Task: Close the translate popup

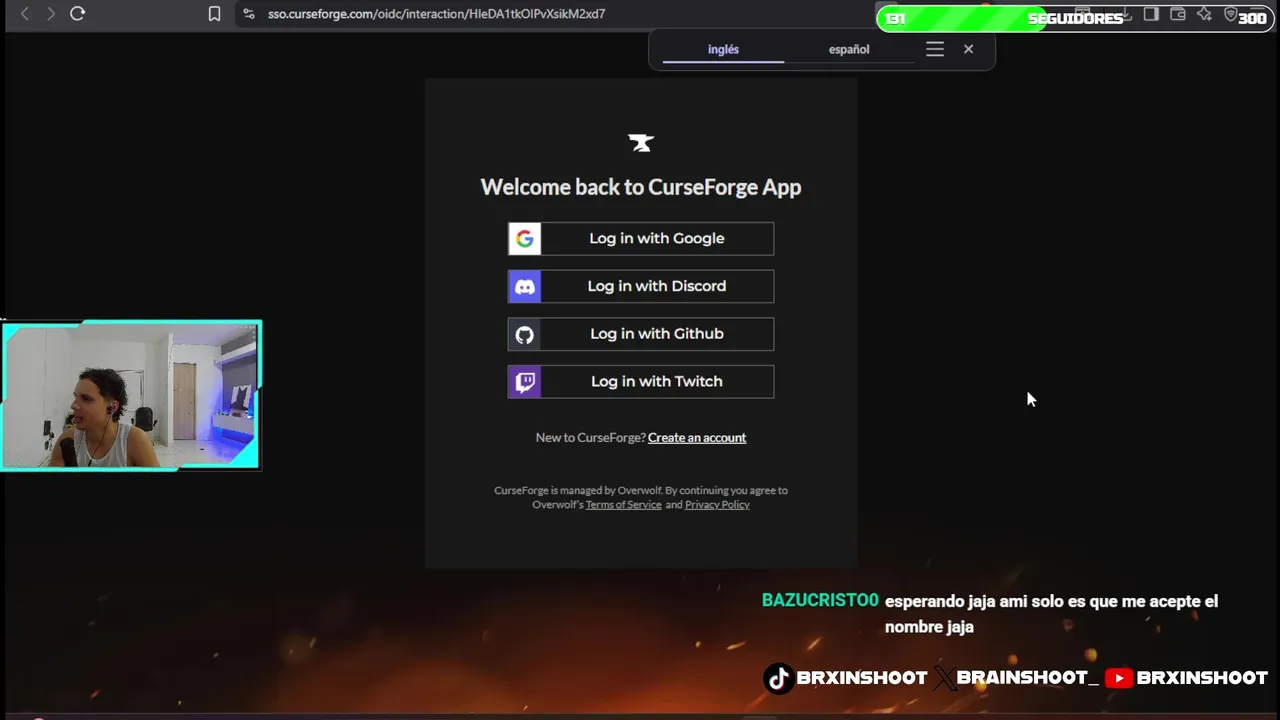Action: [x=968, y=49]
